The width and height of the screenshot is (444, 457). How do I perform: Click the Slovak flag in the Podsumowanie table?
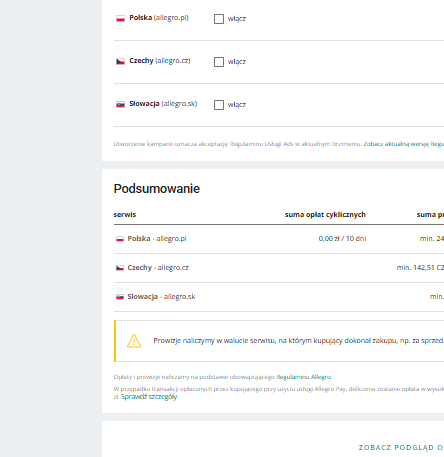pyautogui.click(x=120, y=297)
